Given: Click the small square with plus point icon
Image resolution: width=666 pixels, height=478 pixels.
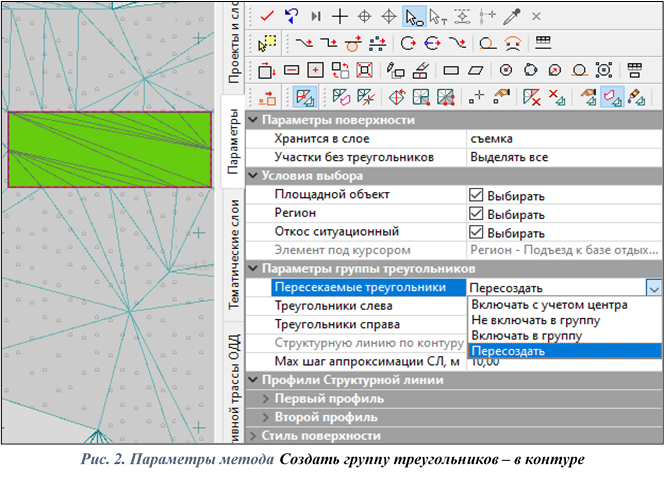Looking at the screenshot, I should (x=476, y=97).
